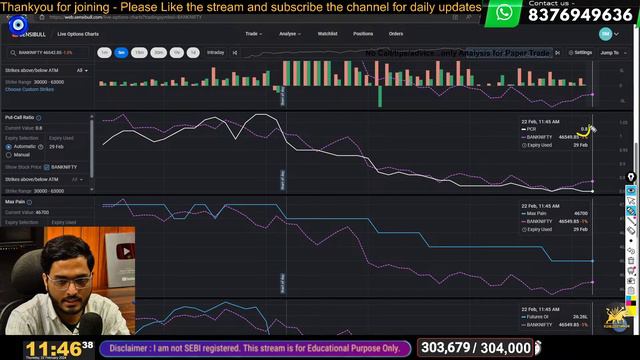Click the right range collapse icon before Settings
The image size is (640, 360).
(558, 53)
